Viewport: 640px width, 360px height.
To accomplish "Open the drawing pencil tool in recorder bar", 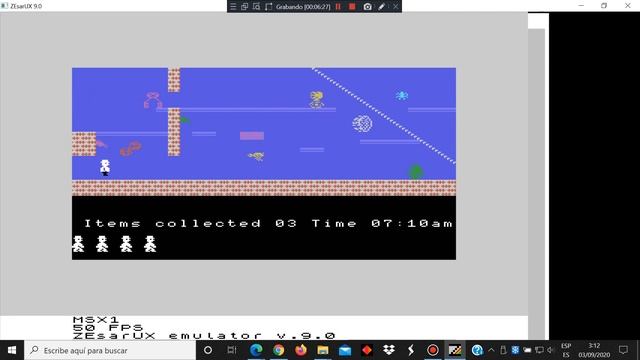I will coord(382,7).
